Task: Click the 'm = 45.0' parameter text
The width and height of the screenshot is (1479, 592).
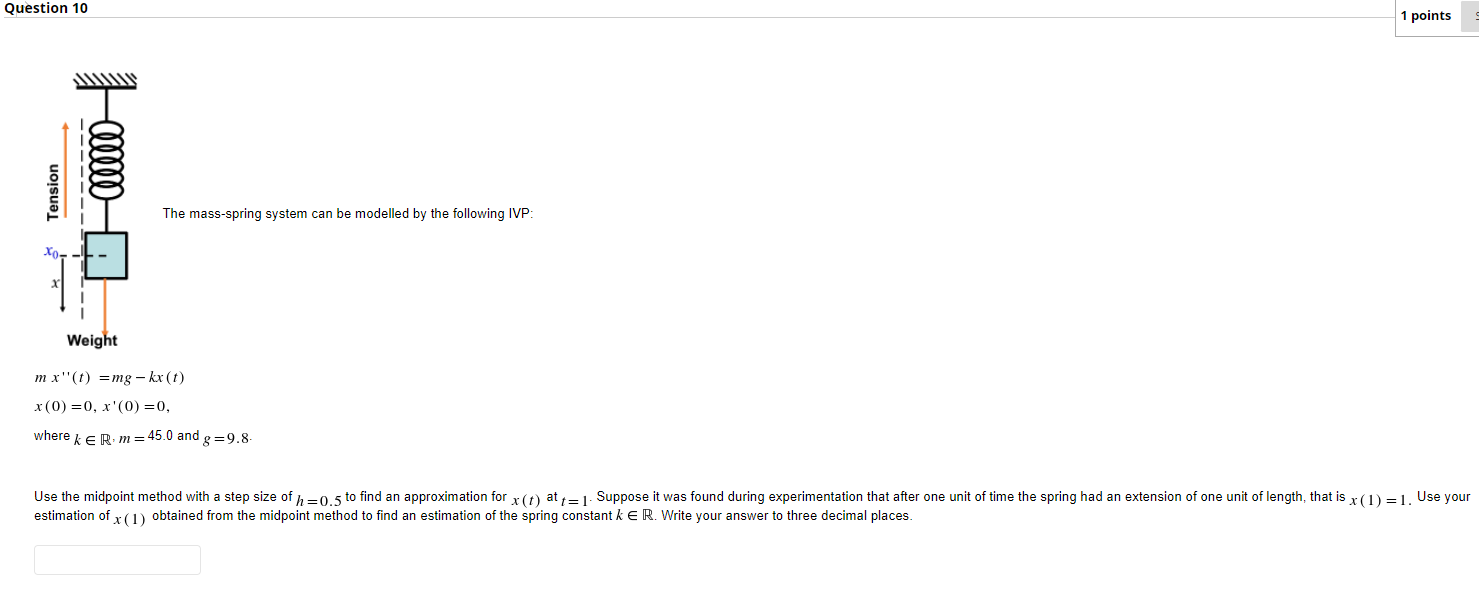Action: (145, 436)
